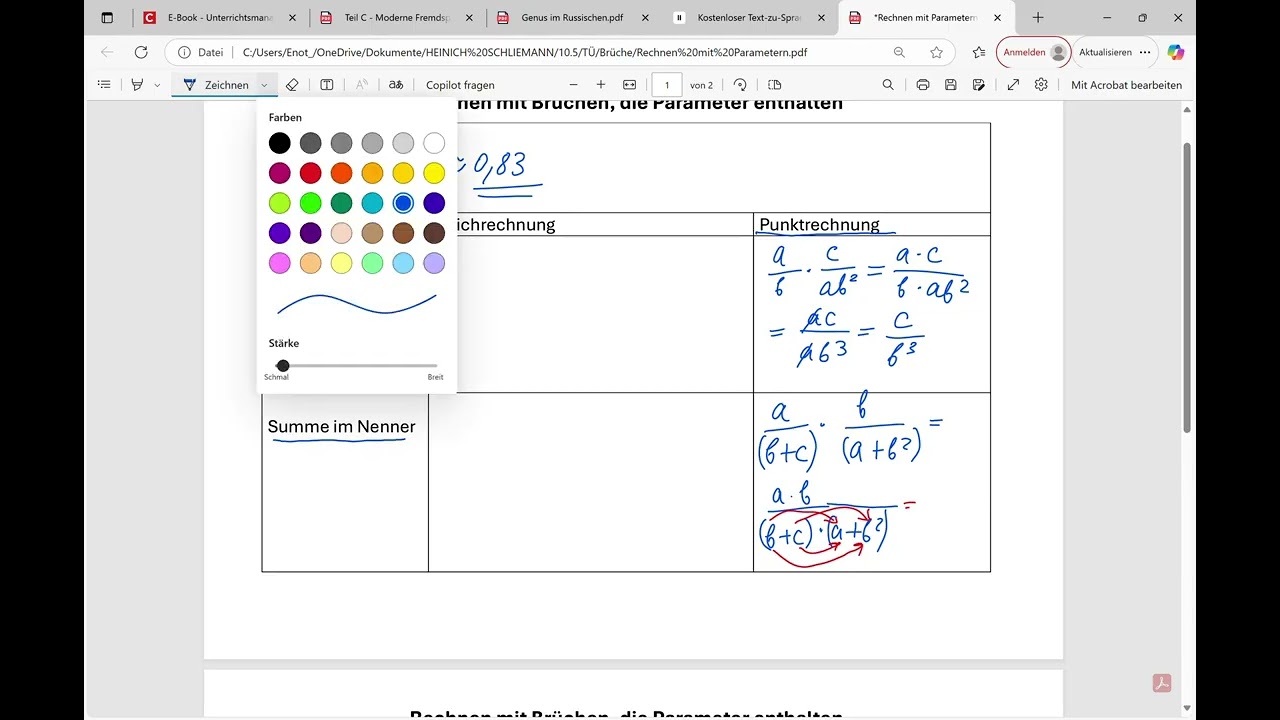Viewport: 1280px width, 720px height.
Task: Click the 'Punktrechnung' table heading
Action: 819,225
